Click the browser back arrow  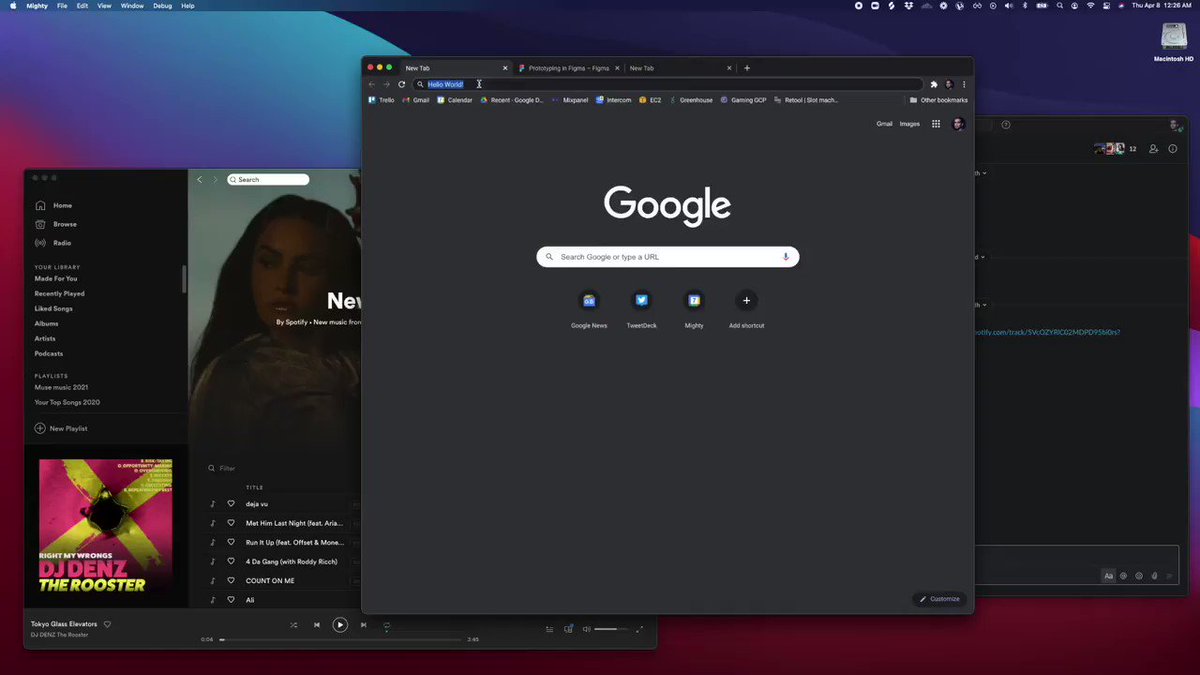click(x=372, y=84)
